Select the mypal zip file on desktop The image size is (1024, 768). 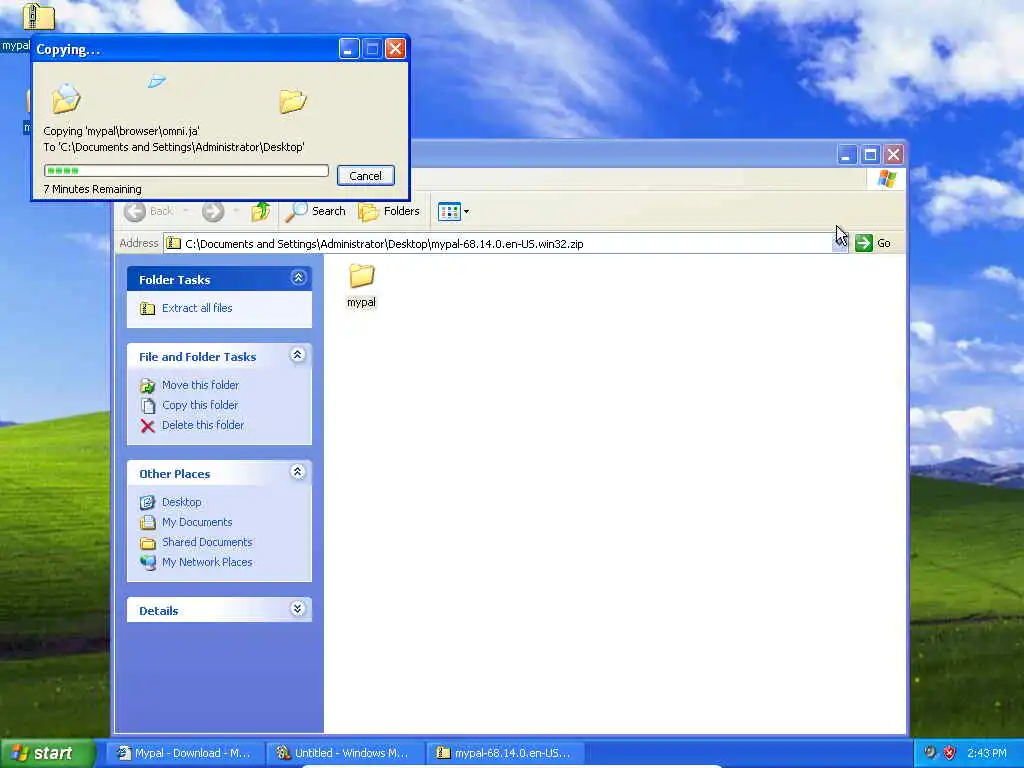[x=38, y=17]
